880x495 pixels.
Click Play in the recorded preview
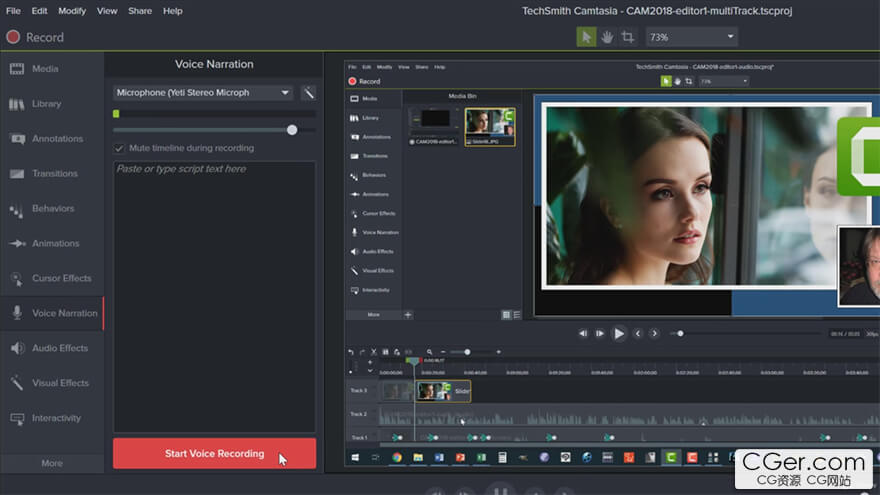click(618, 334)
